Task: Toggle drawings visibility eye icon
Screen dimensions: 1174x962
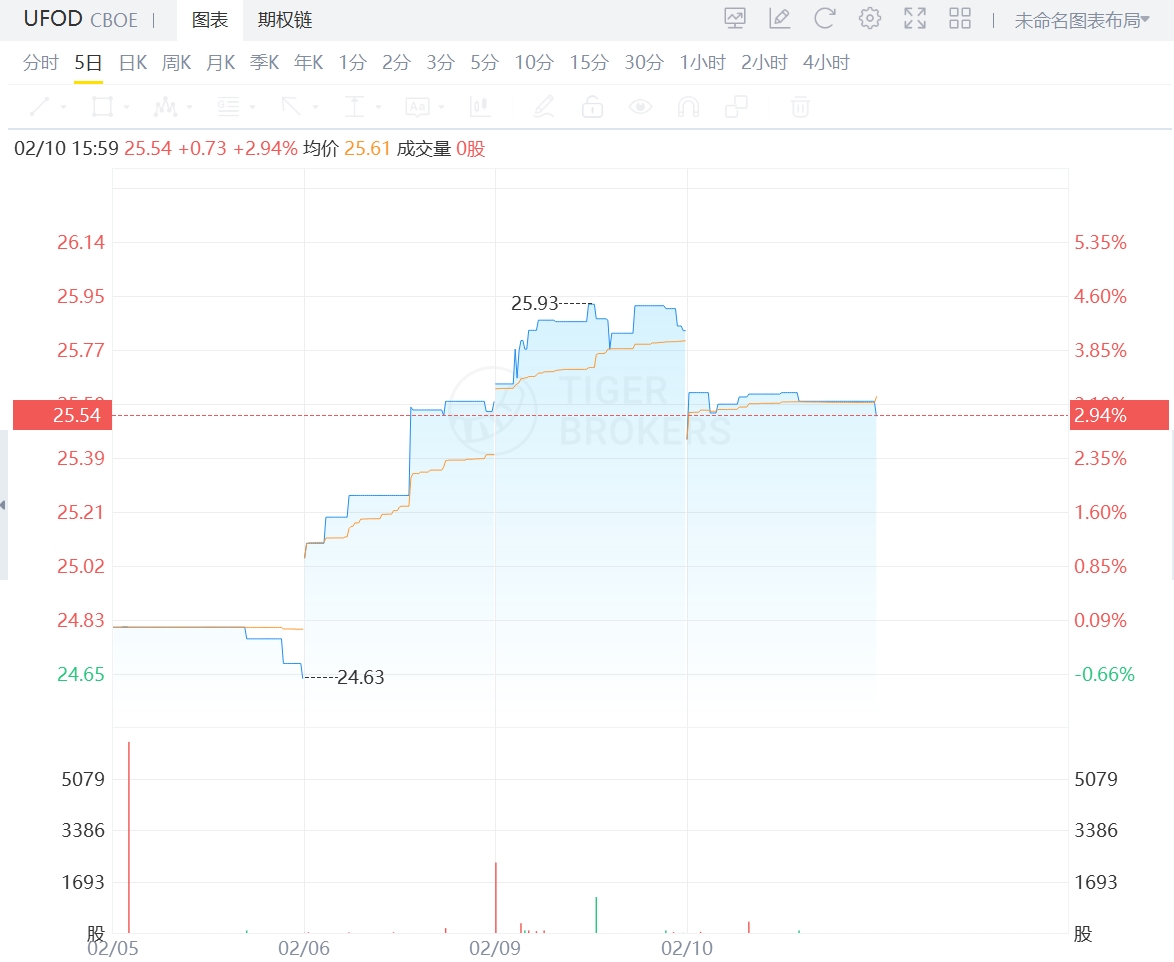Action: pyautogui.click(x=640, y=107)
